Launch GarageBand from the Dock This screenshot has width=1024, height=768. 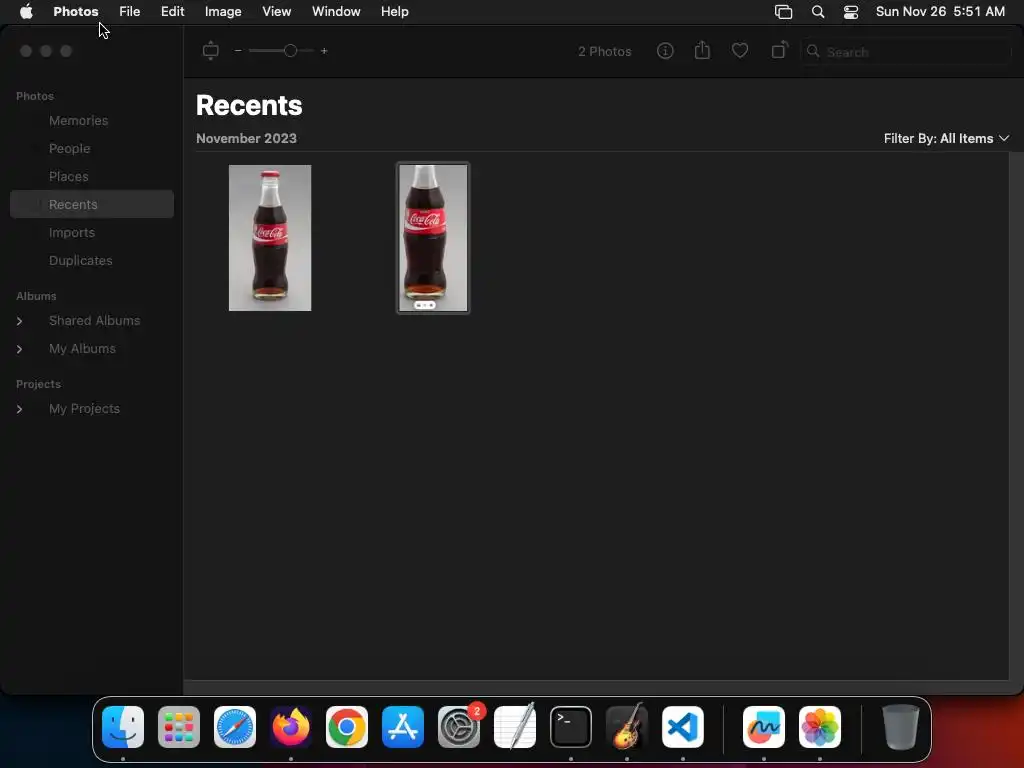(627, 727)
